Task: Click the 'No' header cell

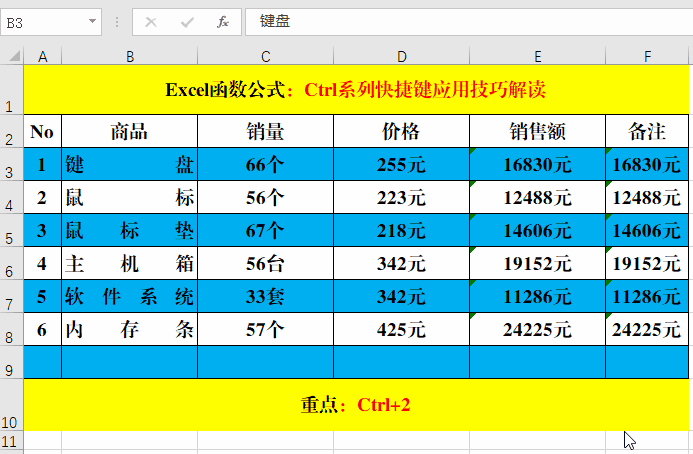Action: click(42, 131)
